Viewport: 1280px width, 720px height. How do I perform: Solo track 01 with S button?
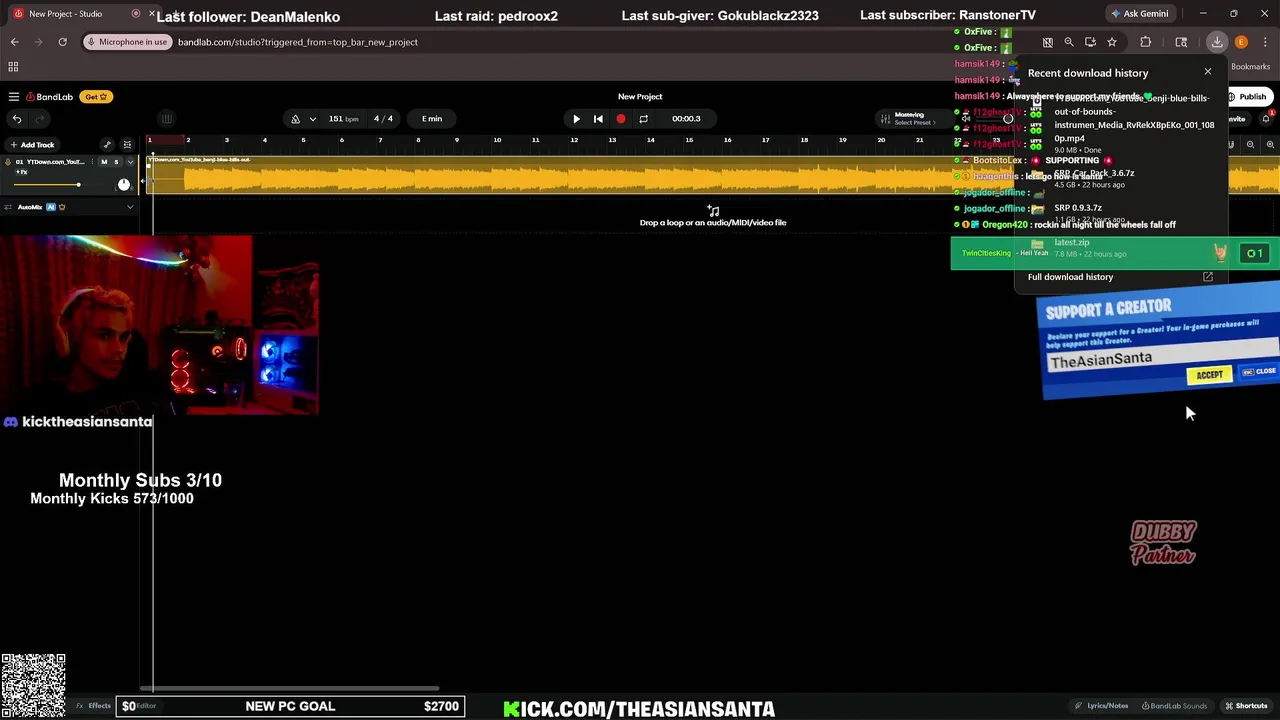tap(116, 162)
